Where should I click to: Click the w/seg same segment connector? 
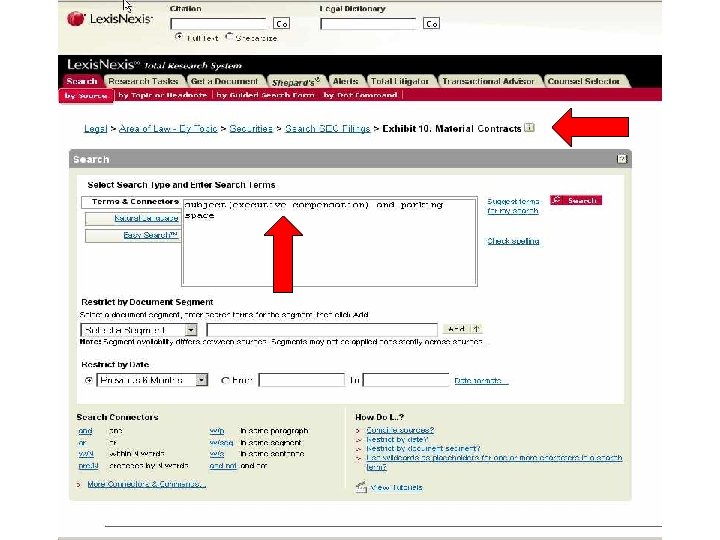tap(221, 443)
